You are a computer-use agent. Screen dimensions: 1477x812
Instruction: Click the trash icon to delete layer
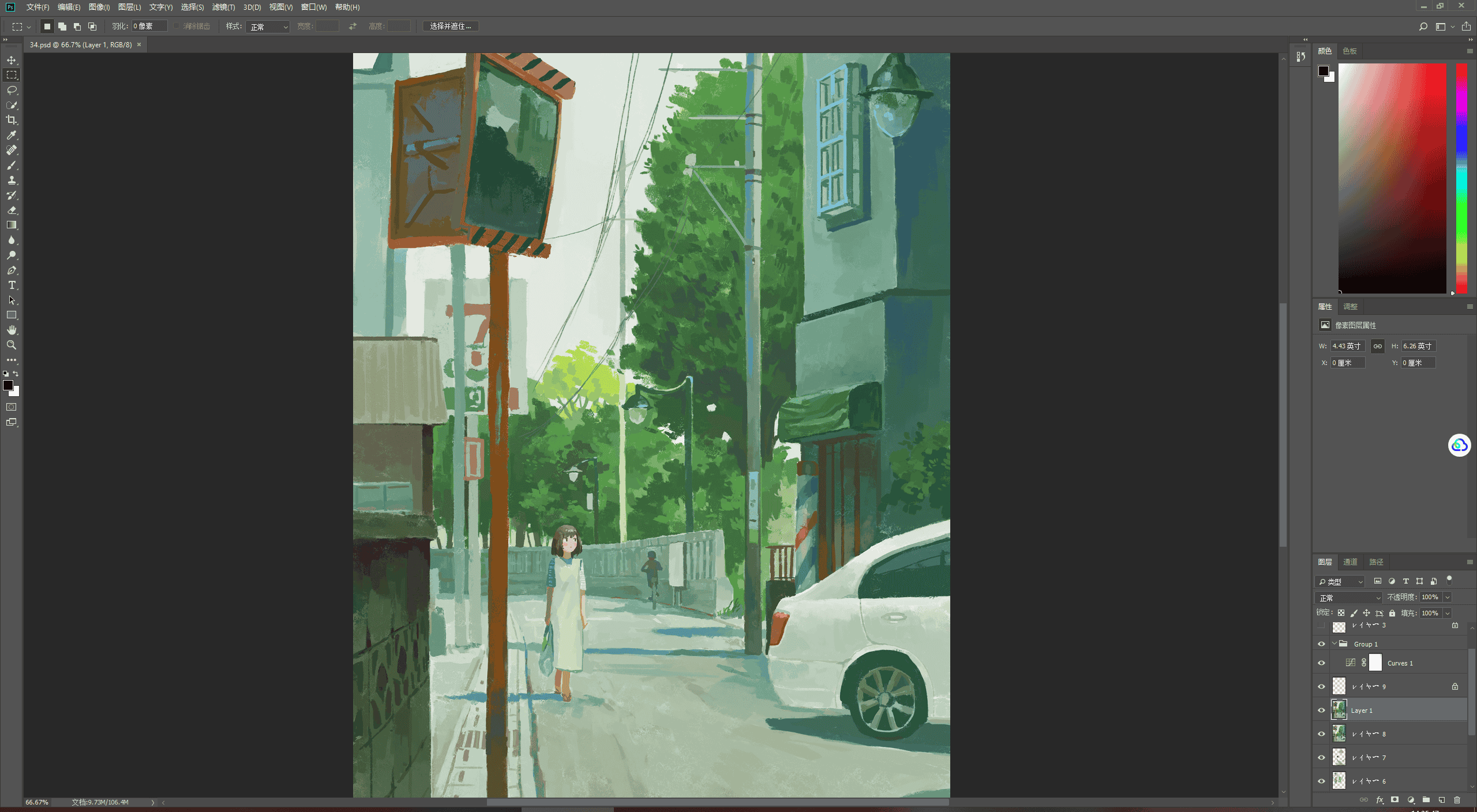[1457, 800]
